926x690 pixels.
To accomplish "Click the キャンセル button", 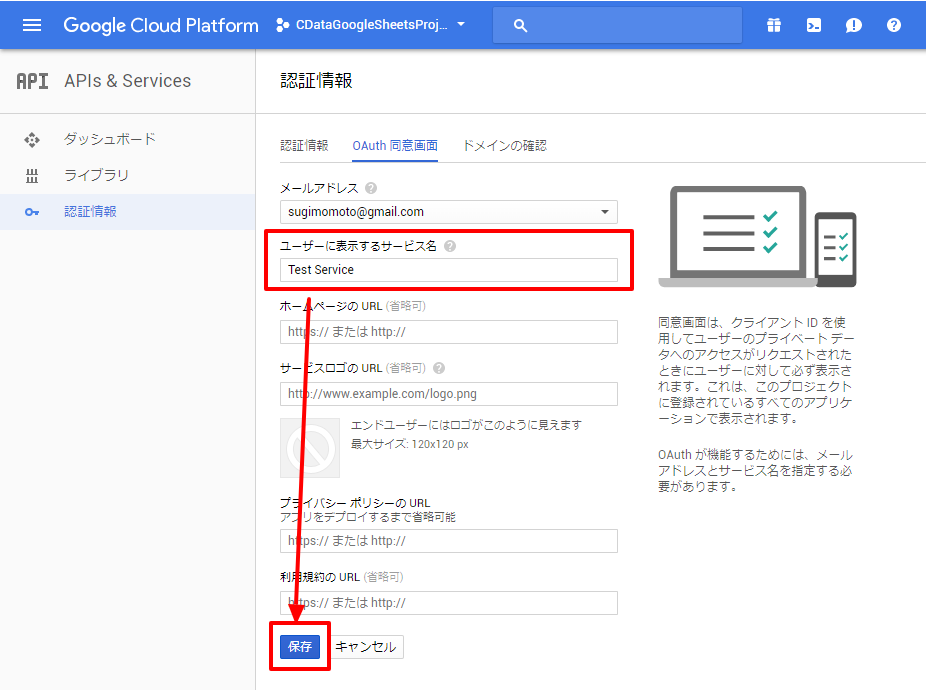I will [x=366, y=647].
